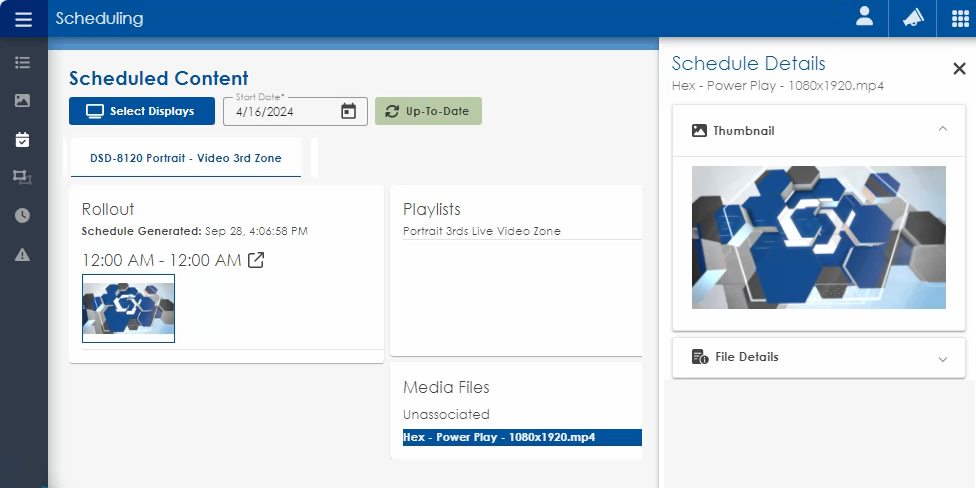Open the user profile icon
976x488 pixels.
pos(864,18)
